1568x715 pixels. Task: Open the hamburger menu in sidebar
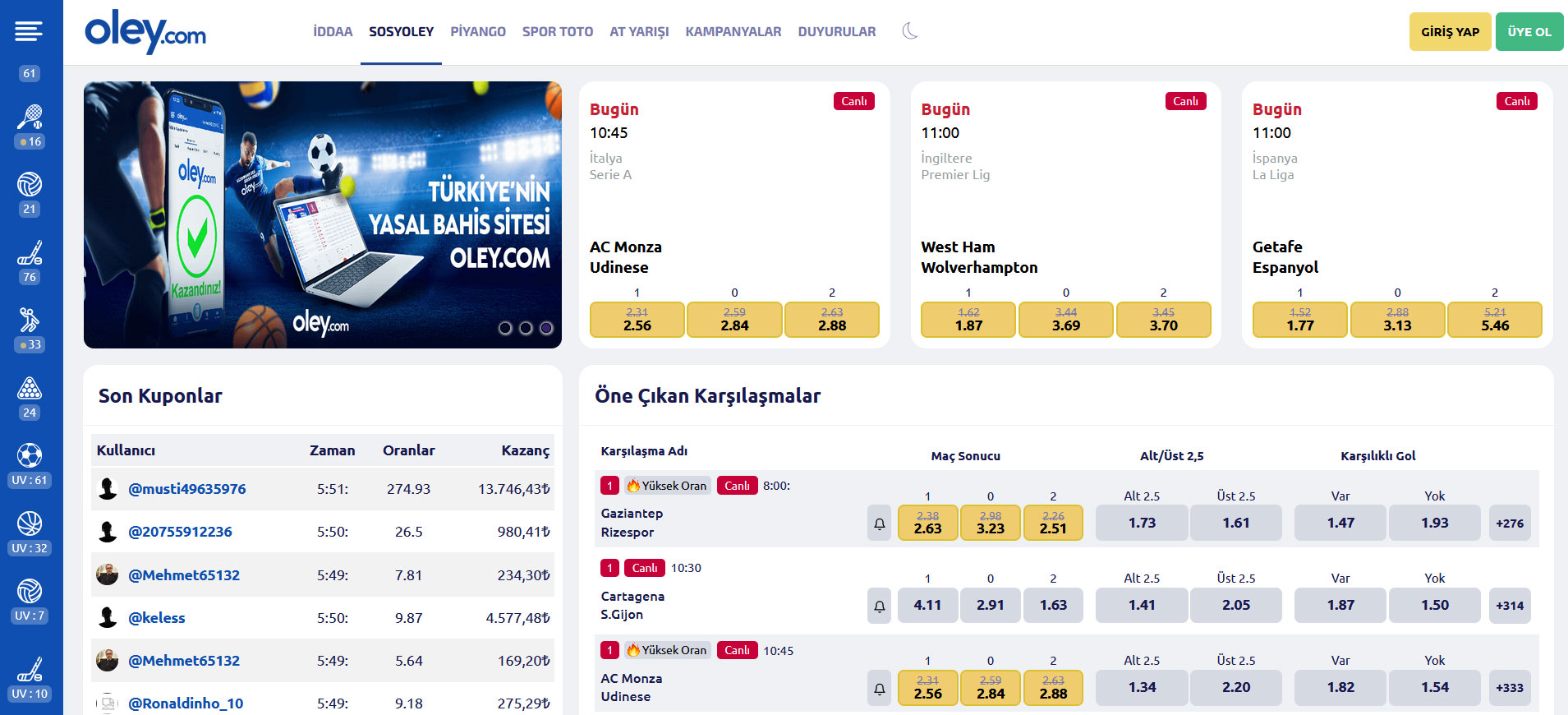point(29,31)
